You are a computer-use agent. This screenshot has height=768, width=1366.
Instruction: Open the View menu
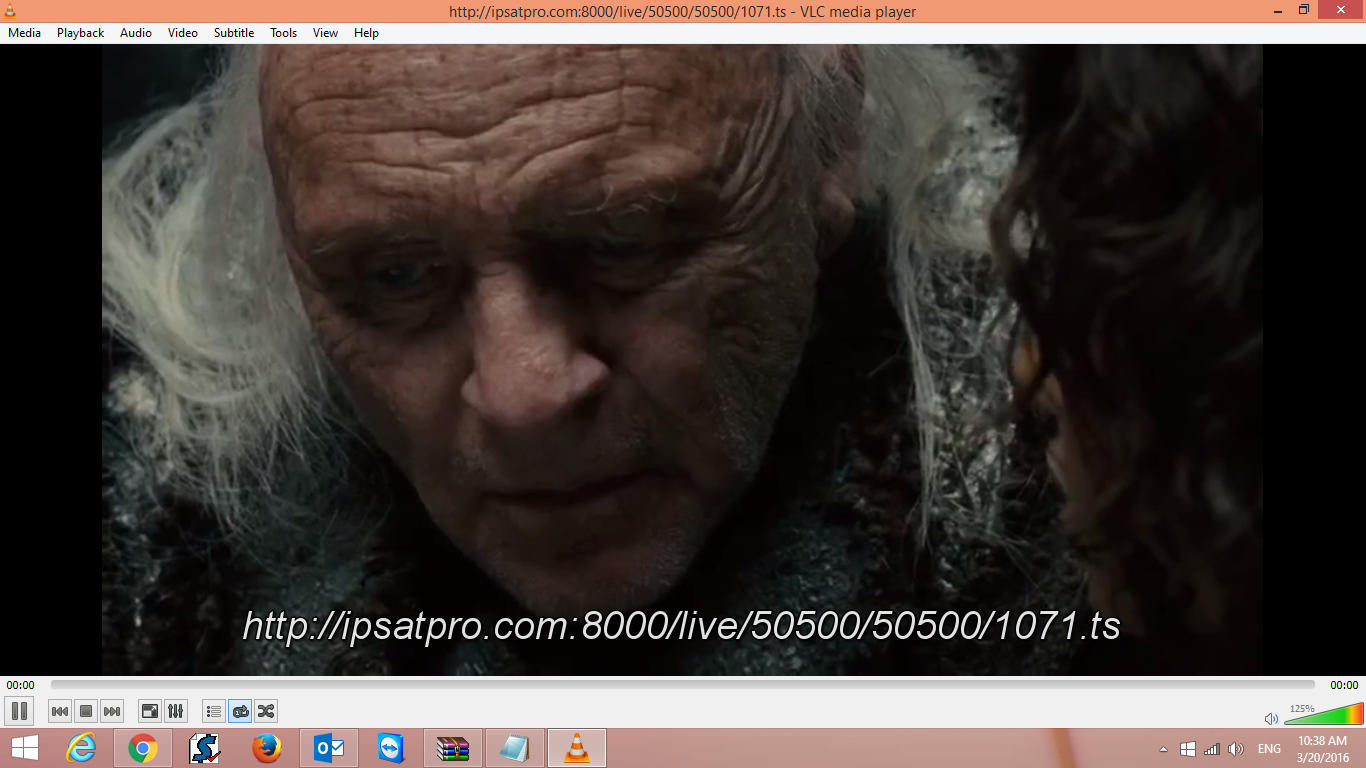click(x=325, y=33)
